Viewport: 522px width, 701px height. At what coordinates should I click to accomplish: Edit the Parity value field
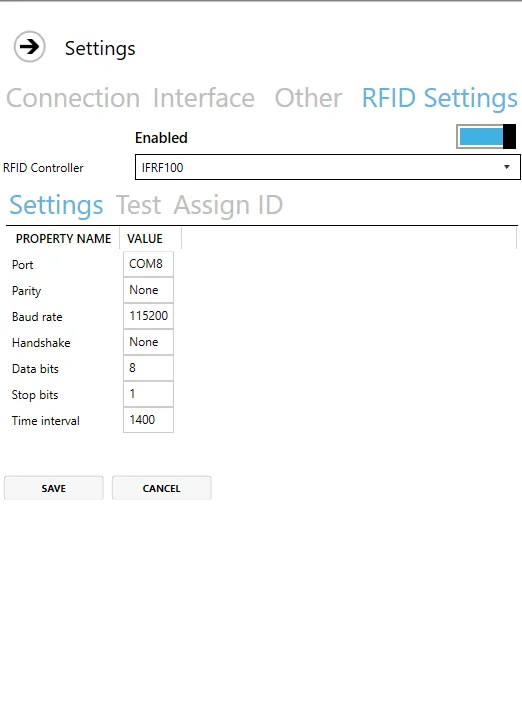pyautogui.click(x=148, y=290)
